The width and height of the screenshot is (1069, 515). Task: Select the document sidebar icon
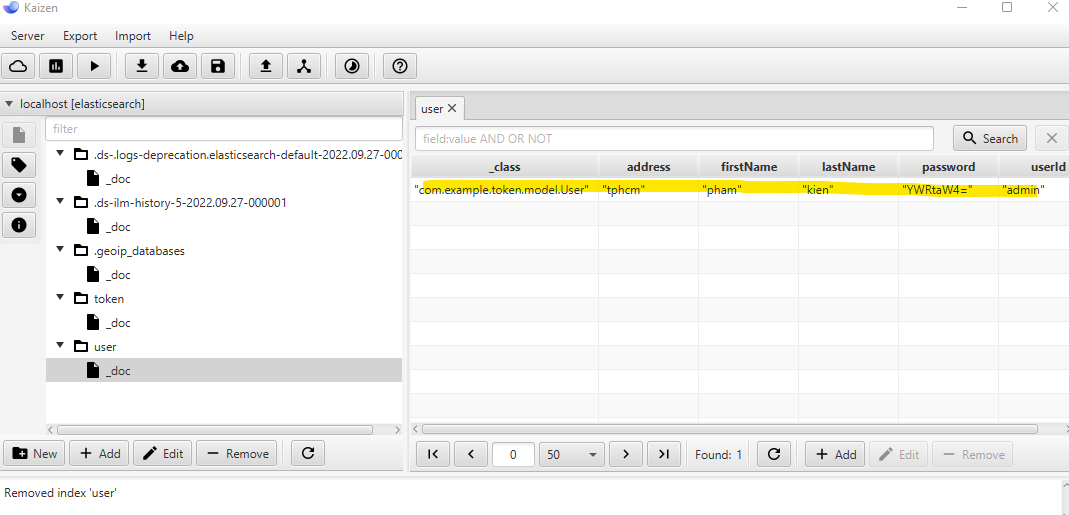coord(19,134)
